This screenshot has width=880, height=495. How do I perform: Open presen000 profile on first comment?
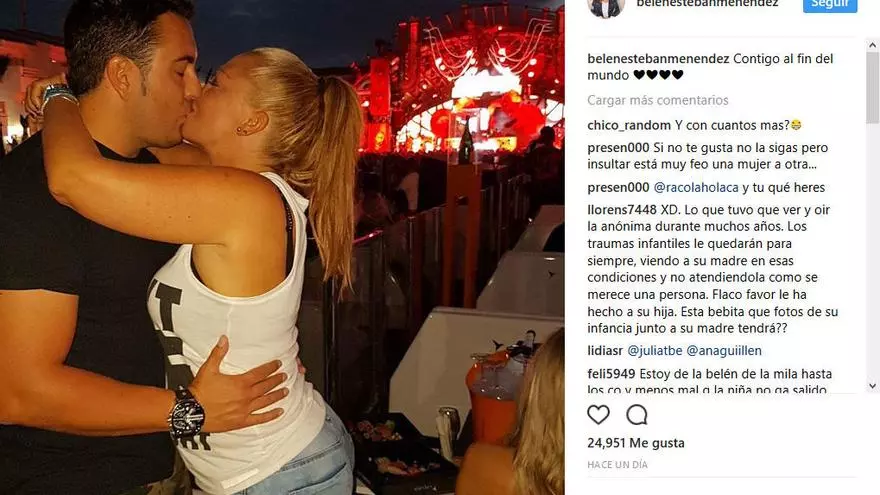click(x=618, y=148)
